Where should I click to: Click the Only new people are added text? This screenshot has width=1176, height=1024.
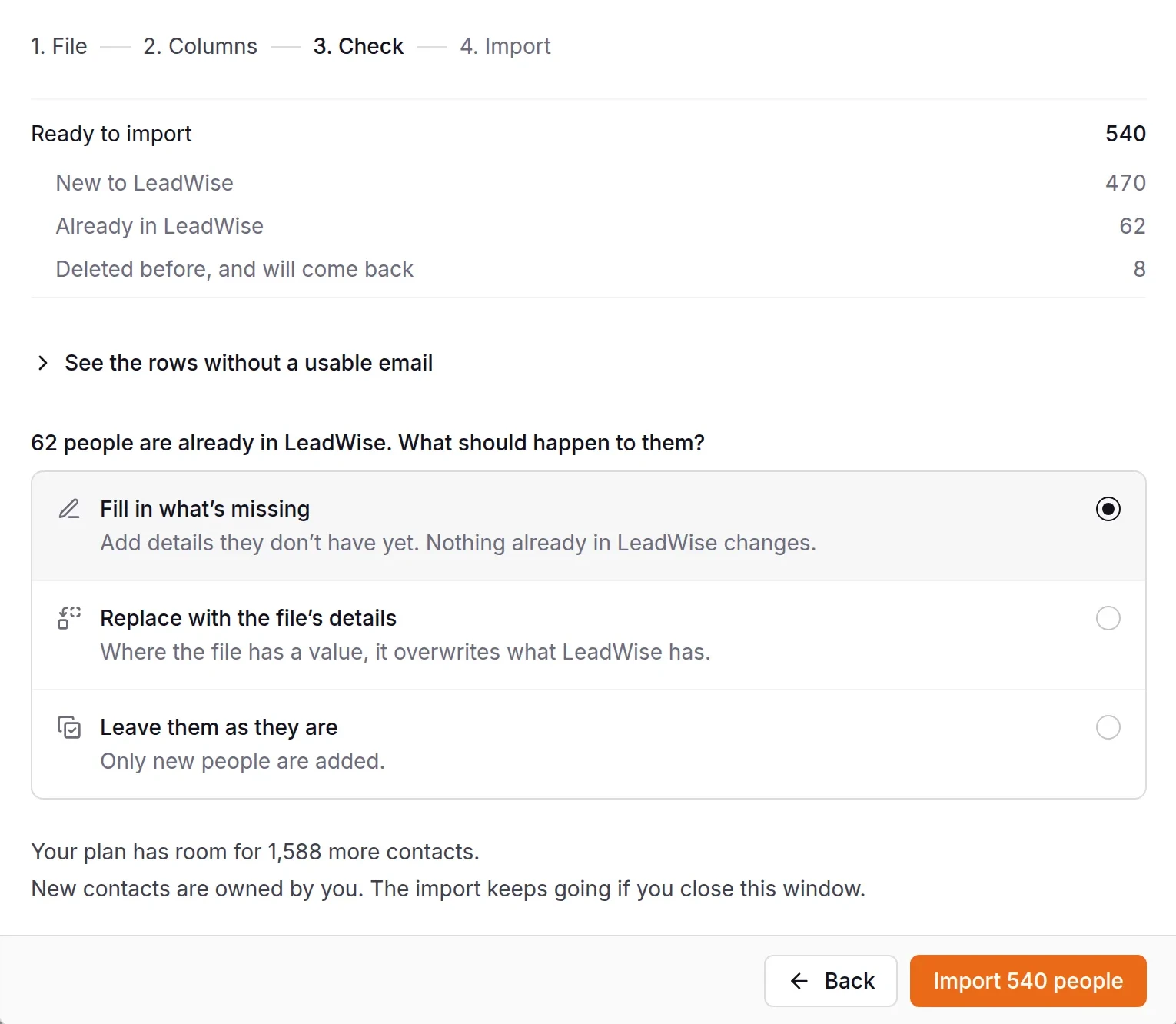pos(242,761)
